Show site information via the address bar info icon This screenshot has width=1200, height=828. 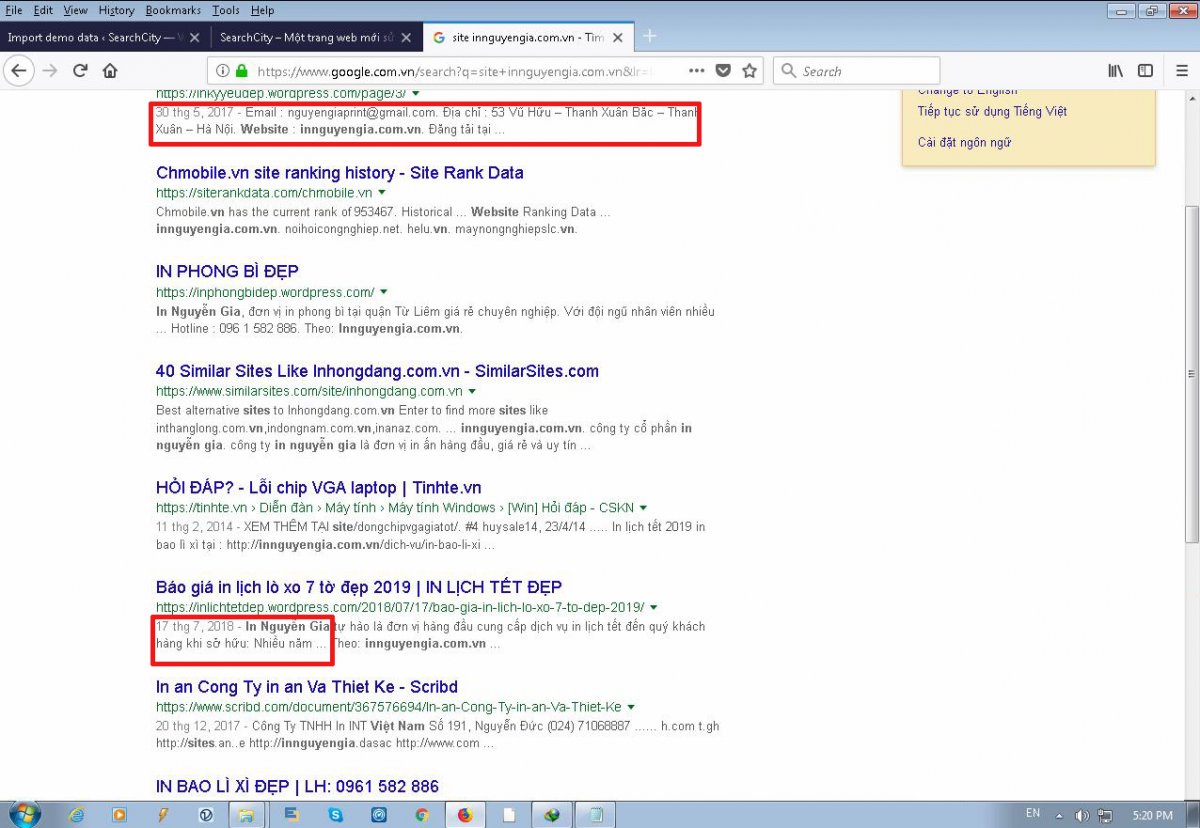pos(223,71)
